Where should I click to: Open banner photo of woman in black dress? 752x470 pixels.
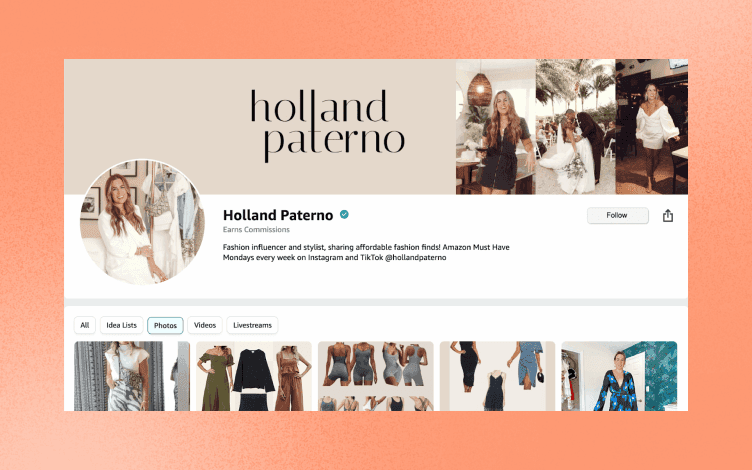(x=495, y=127)
